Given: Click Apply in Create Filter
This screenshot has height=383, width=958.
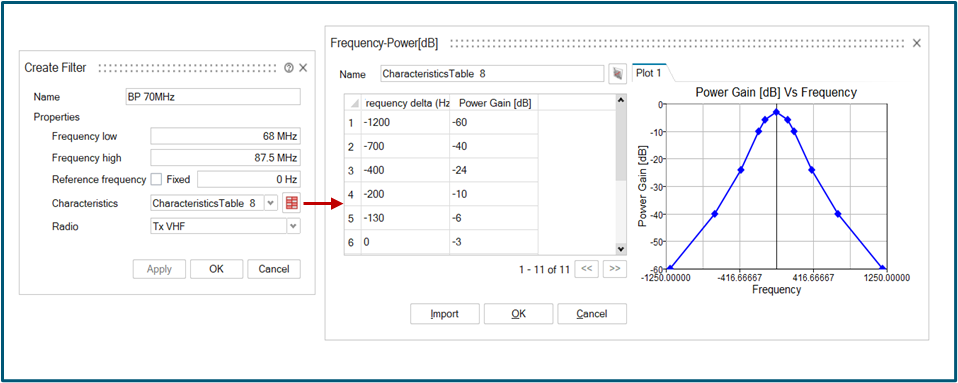Looking at the screenshot, I should [159, 269].
